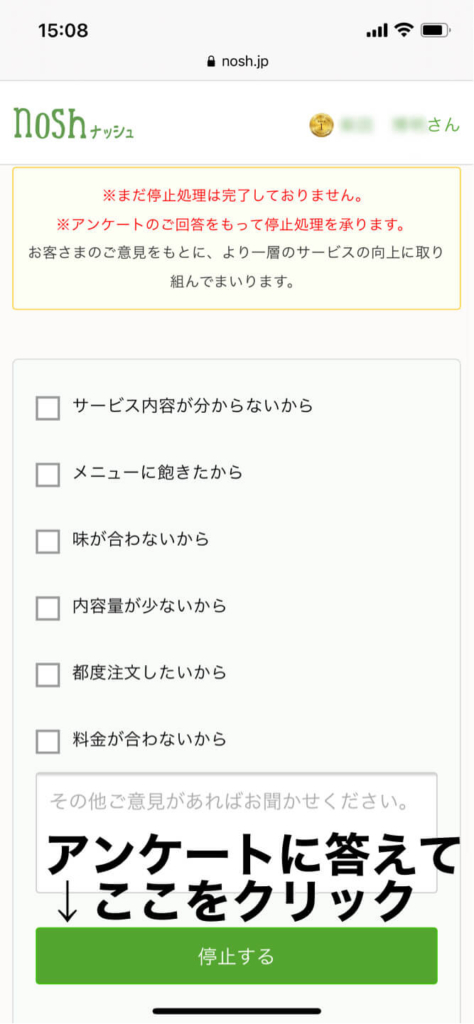
Task: Tap the nosh.jp address bar
Action: click(x=237, y=62)
